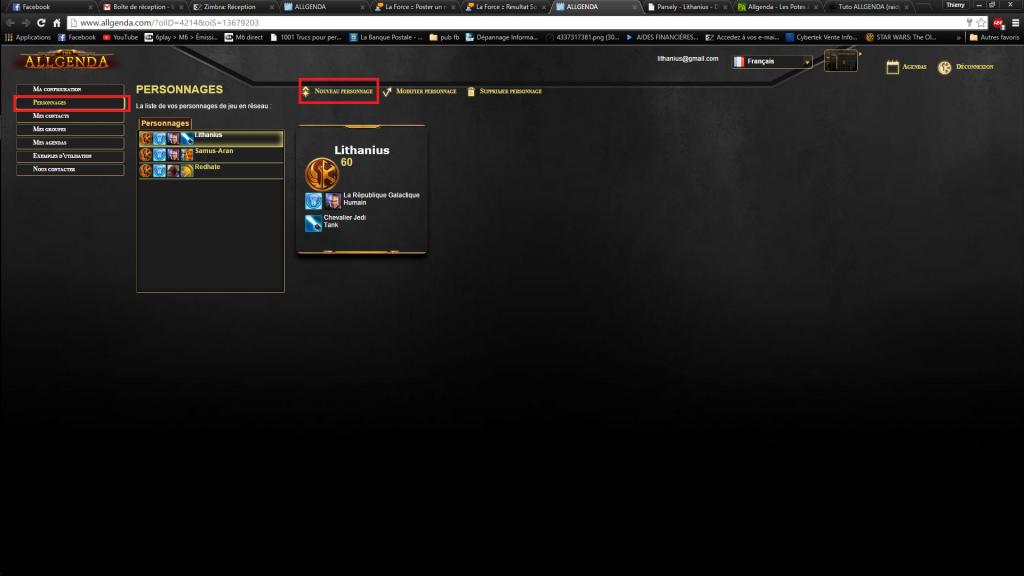The image size is (1024, 576).
Task: Open the Agendas calendar icon
Action: 893,67
